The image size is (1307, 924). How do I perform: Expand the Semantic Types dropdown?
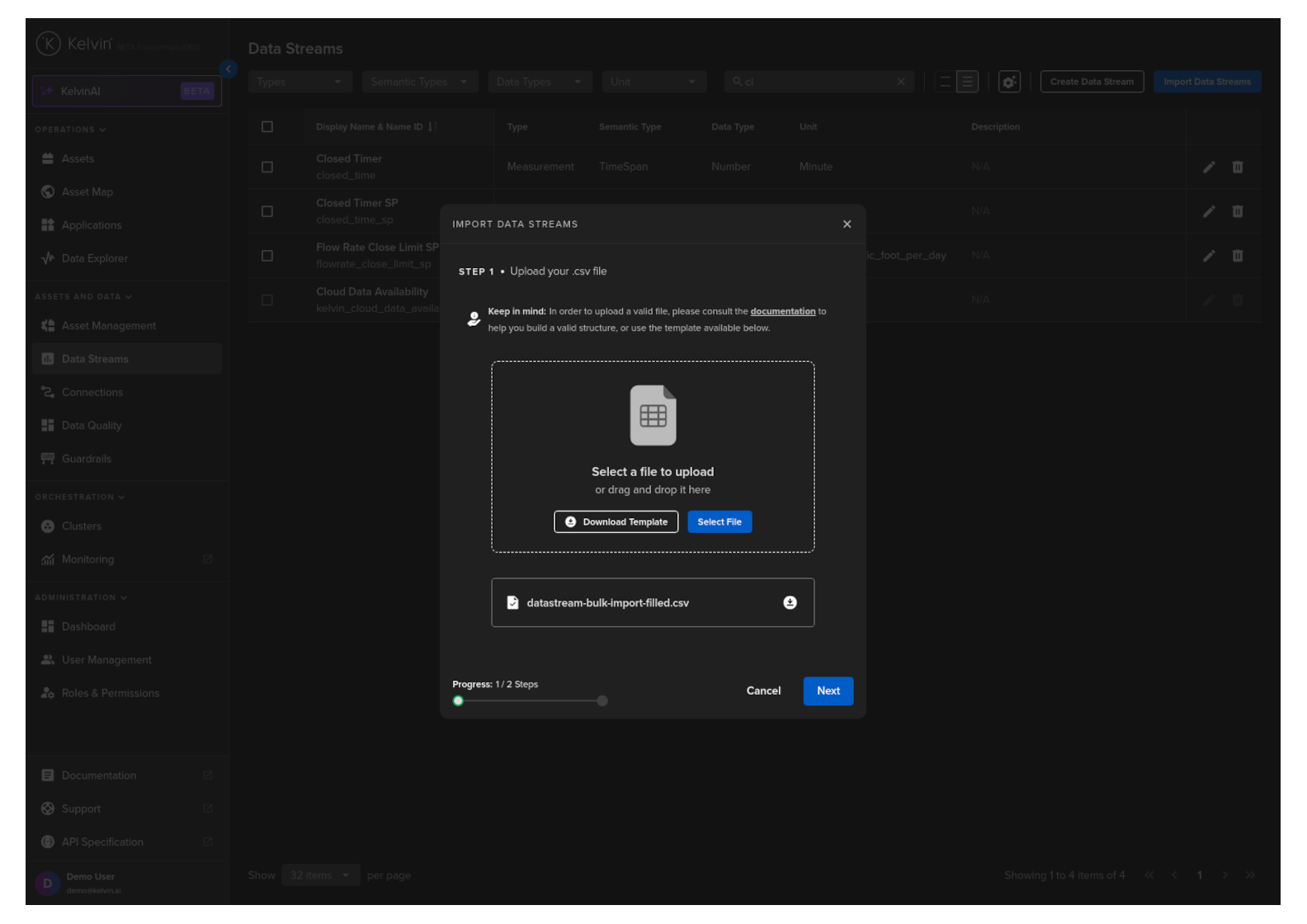tap(419, 82)
